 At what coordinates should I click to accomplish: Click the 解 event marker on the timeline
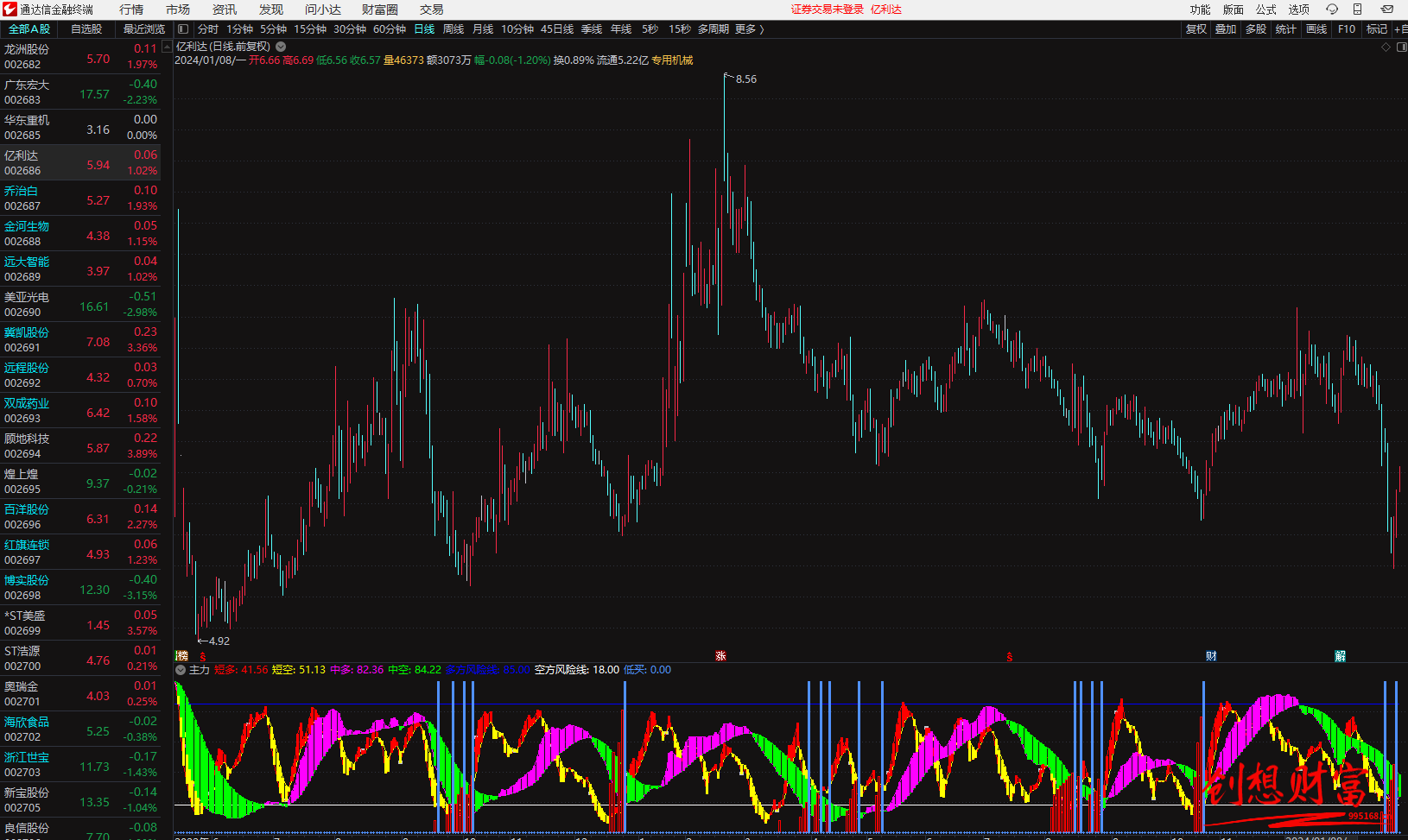pos(1340,656)
